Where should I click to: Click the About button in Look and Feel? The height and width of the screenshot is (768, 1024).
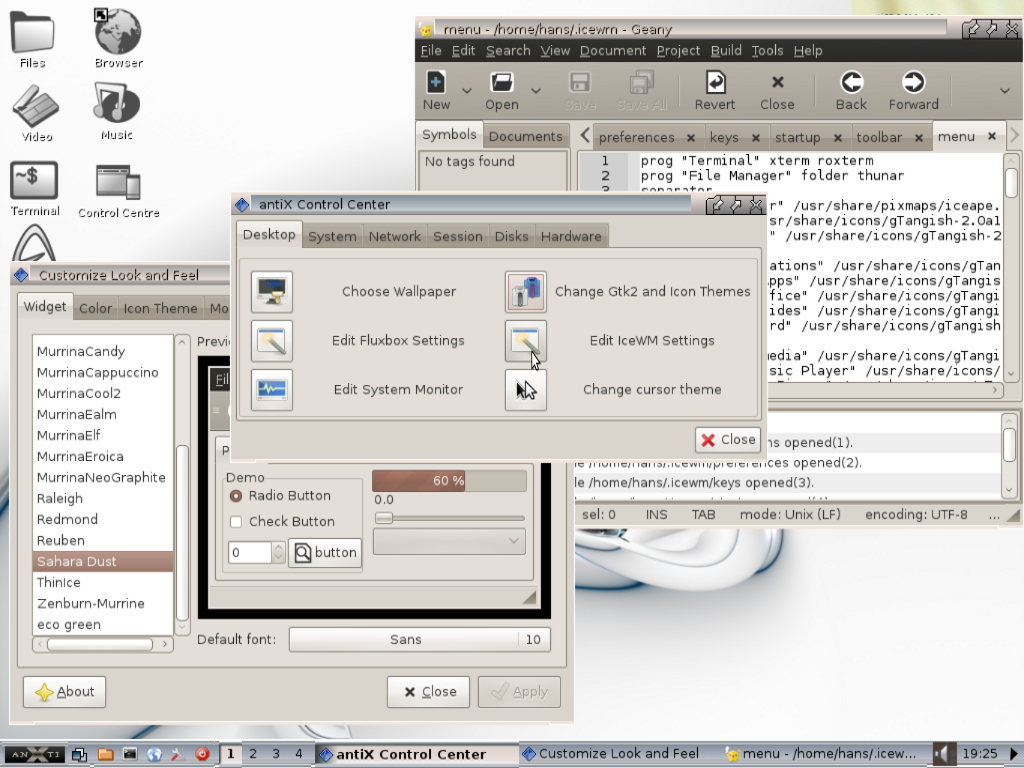pos(65,692)
